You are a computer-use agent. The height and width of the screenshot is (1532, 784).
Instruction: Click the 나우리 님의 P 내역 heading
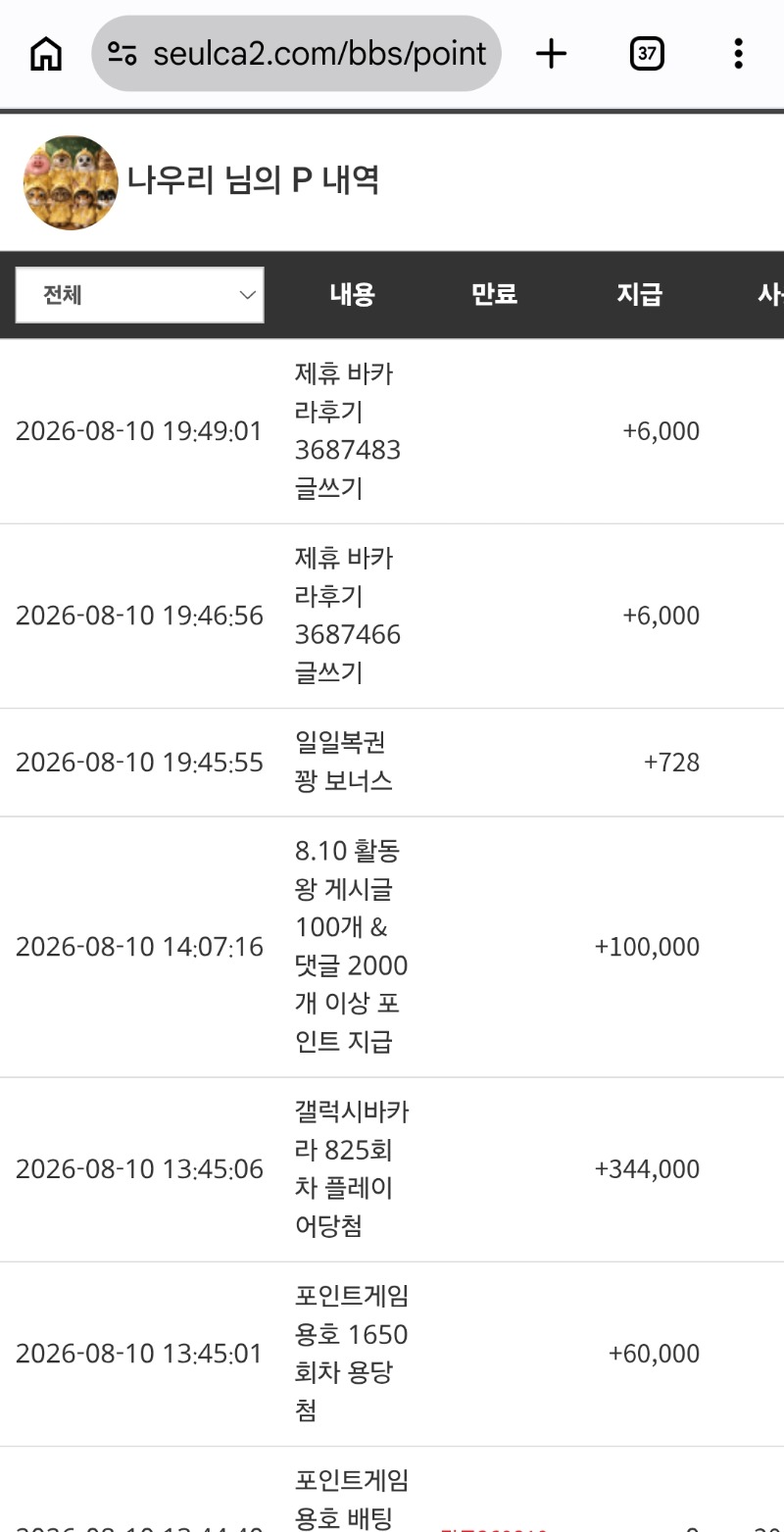coord(253,180)
